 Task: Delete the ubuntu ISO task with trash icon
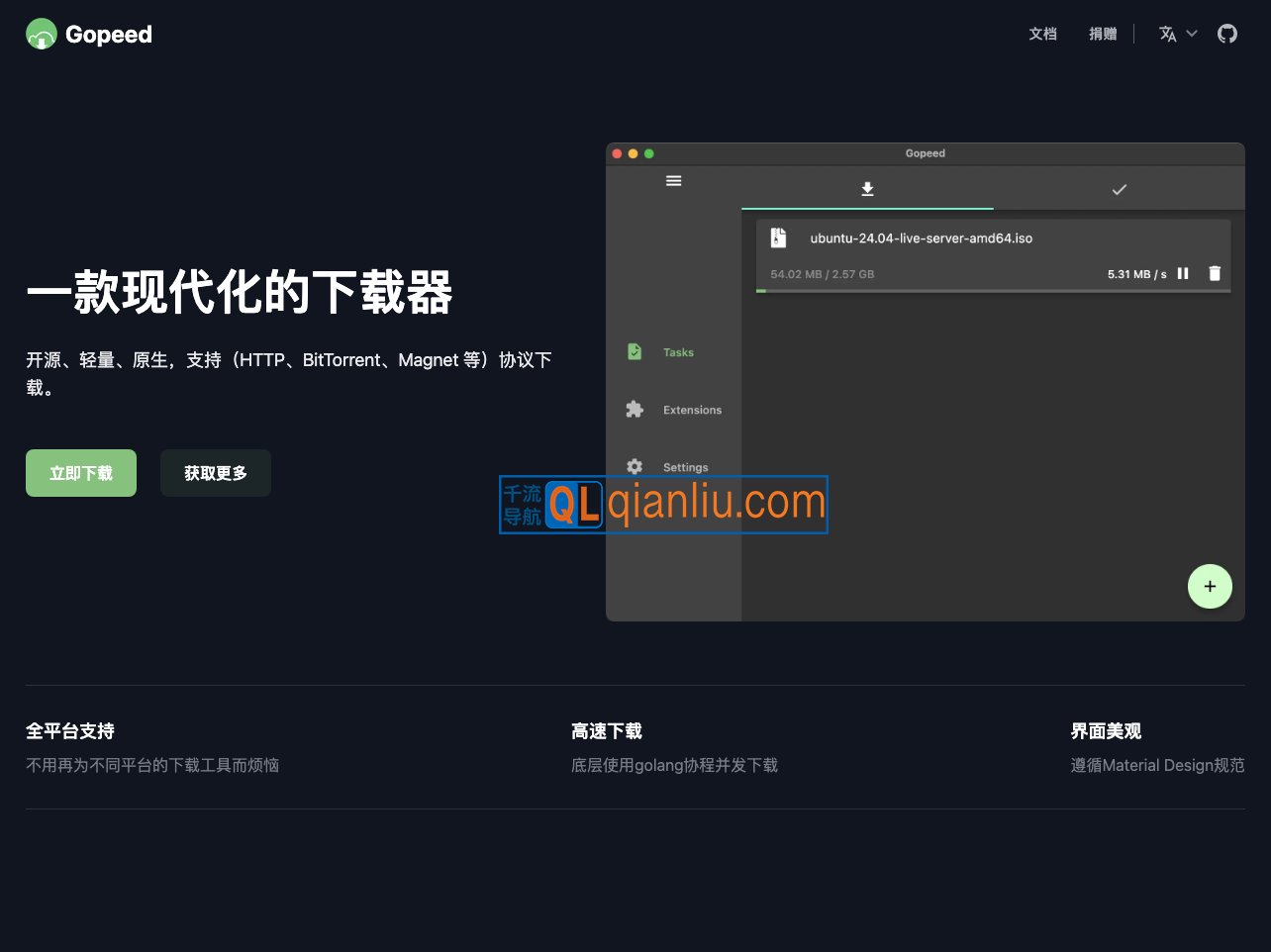[x=1214, y=273]
